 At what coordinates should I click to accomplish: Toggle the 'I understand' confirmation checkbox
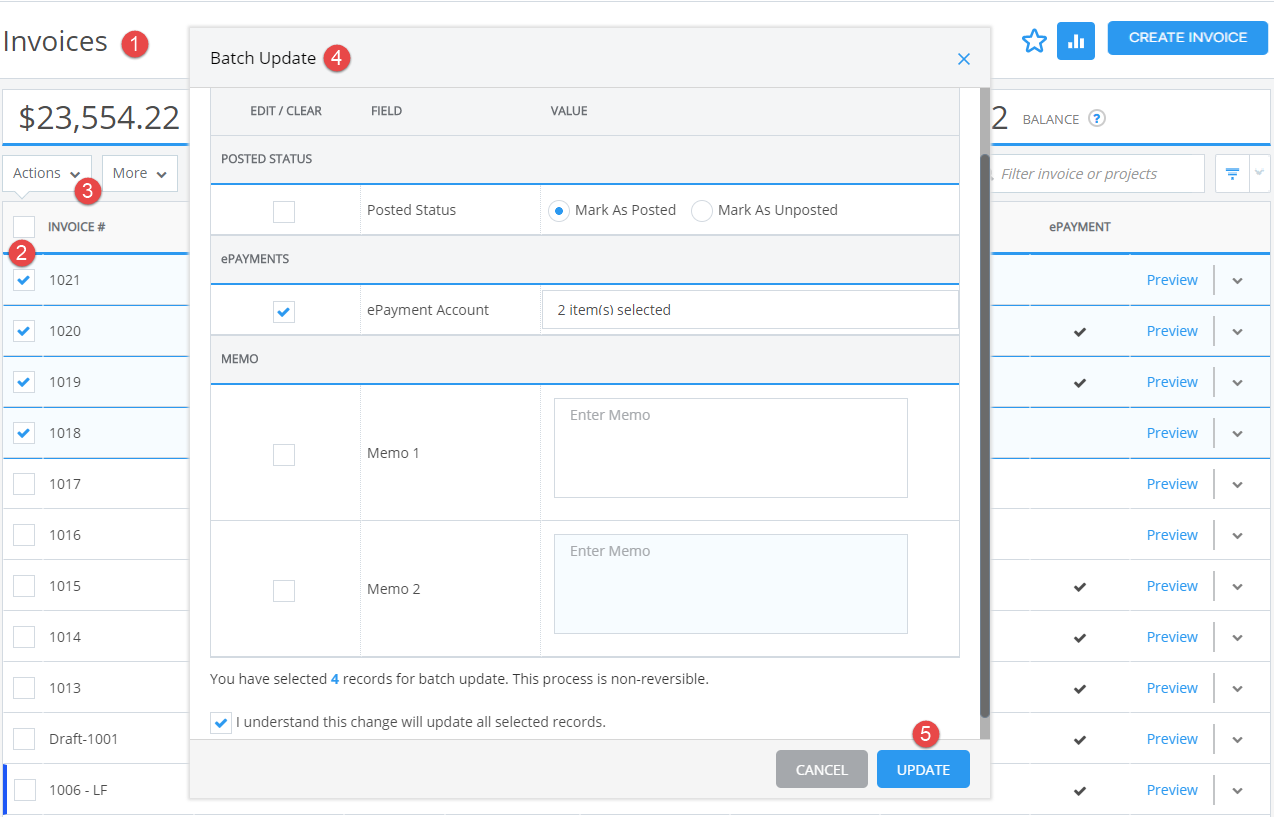[221, 722]
